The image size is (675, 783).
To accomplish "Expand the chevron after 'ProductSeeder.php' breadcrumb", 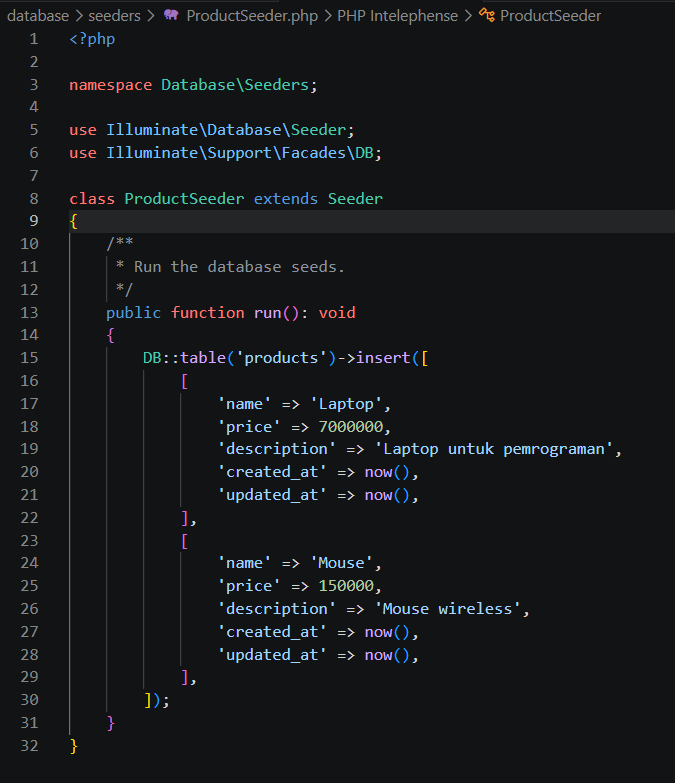I will point(328,16).
